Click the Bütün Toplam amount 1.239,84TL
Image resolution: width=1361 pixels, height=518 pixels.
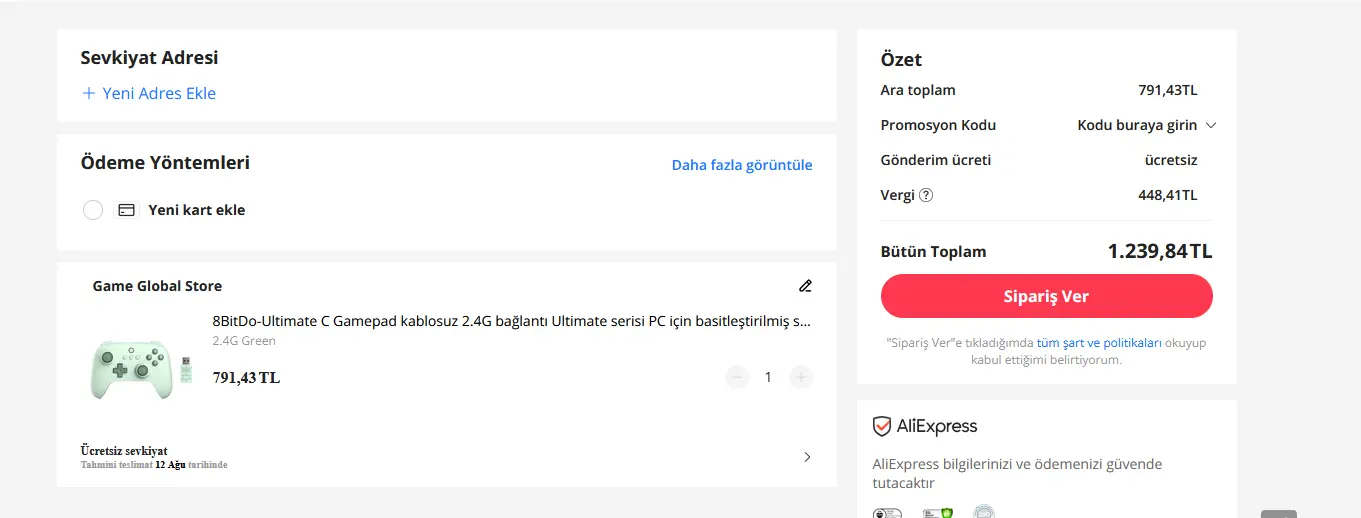(x=1160, y=251)
